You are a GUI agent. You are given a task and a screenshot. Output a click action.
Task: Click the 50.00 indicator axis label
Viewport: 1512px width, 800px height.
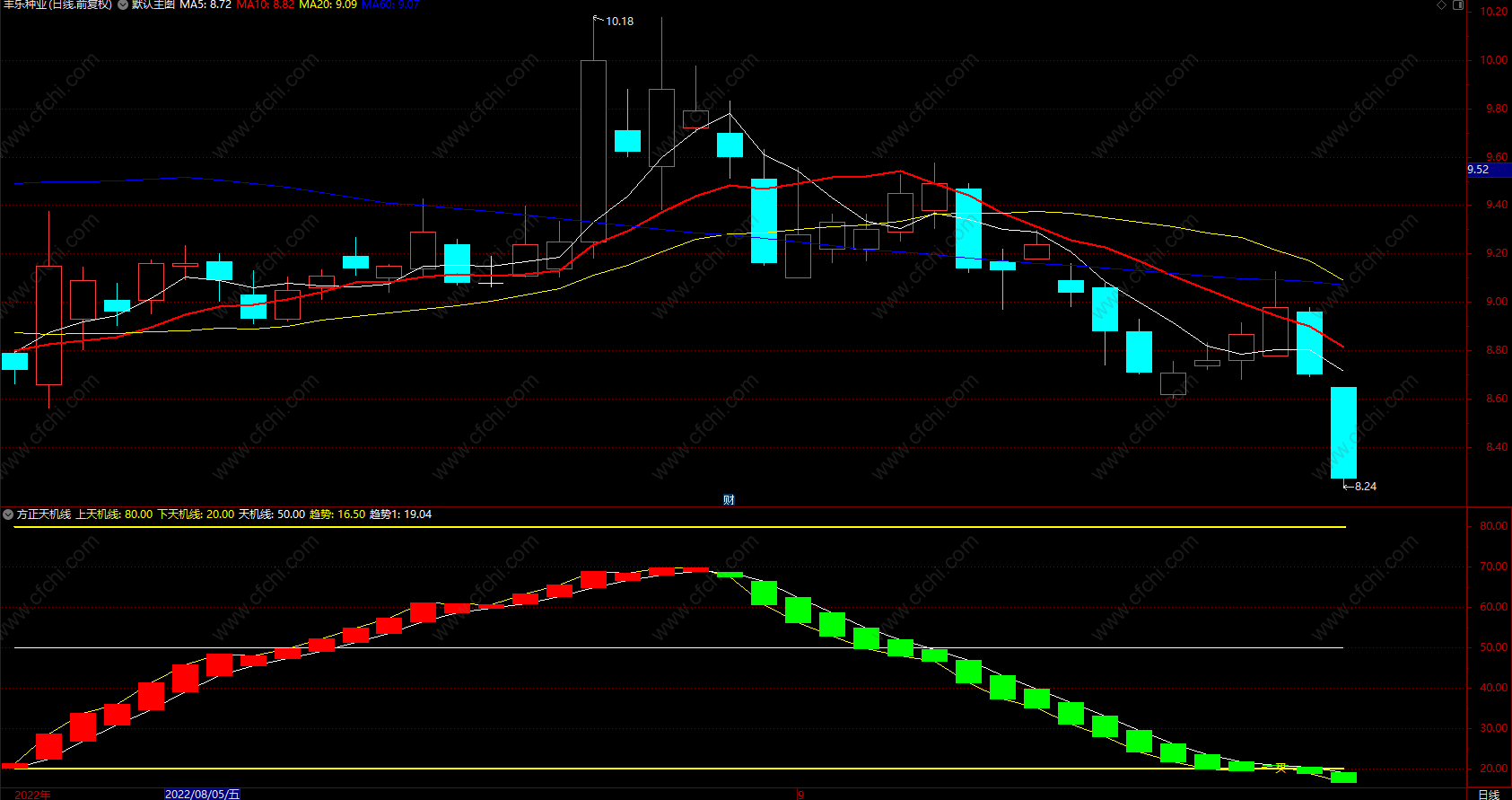[x=1494, y=647]
